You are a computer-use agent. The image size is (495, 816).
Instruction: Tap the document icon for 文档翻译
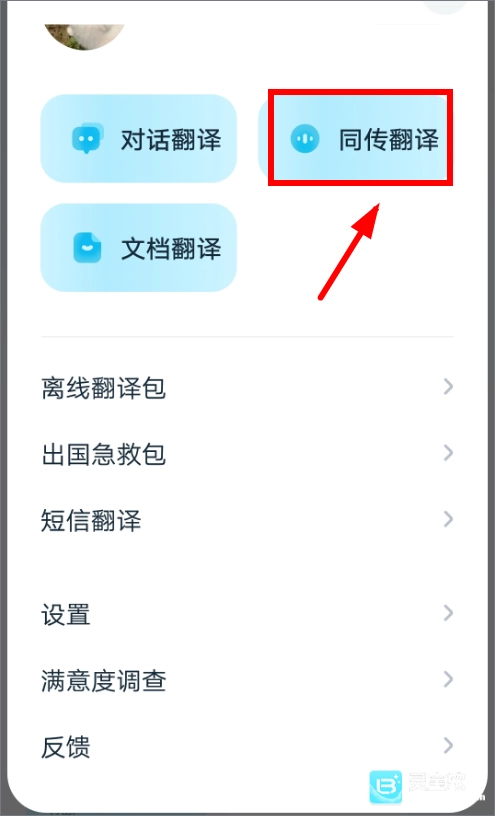click(87, 247)
